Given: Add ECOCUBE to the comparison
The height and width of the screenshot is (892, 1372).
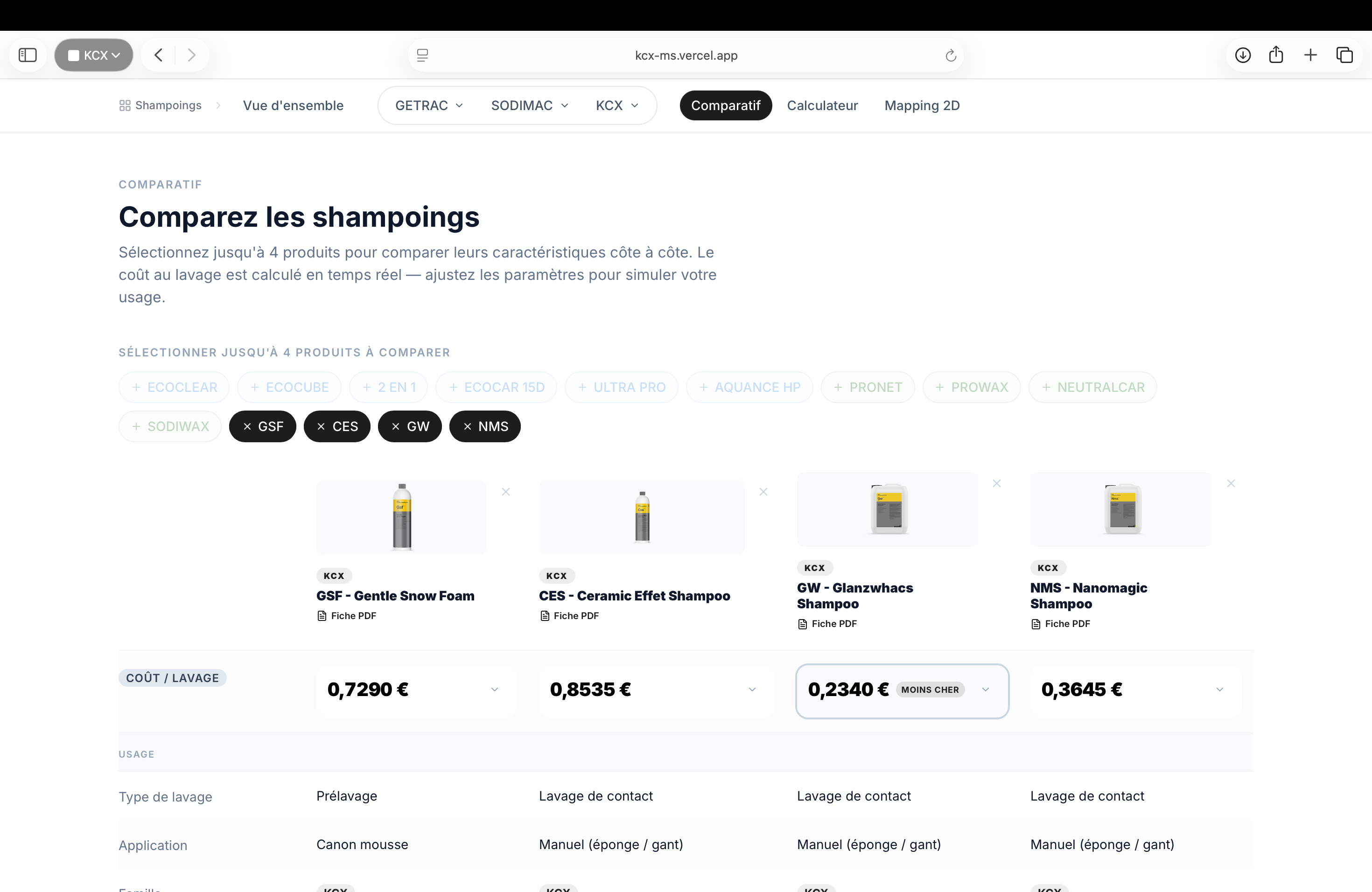Looking at the screenshot, I should tap(289, 387).
